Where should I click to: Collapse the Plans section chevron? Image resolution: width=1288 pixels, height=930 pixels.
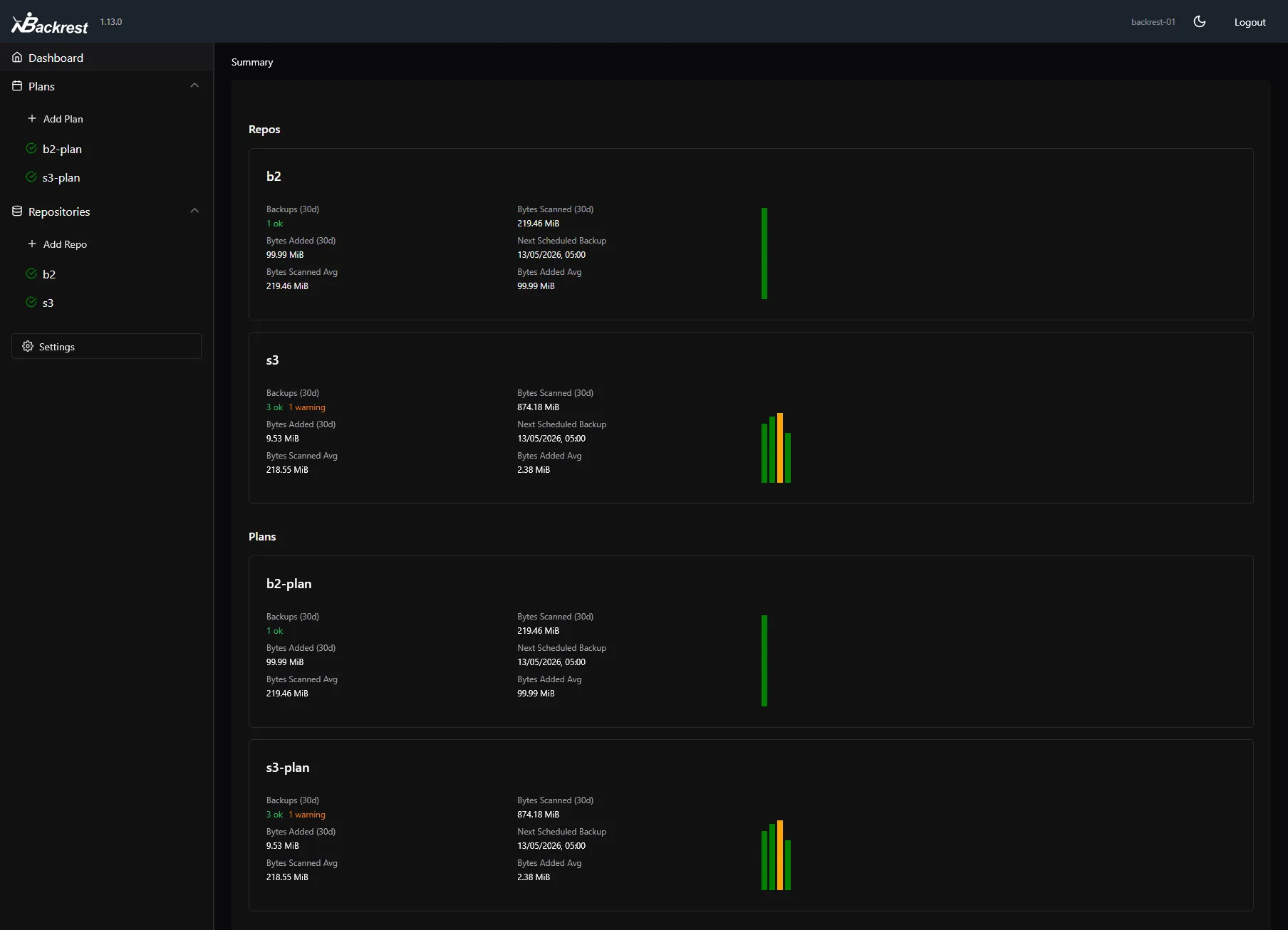tap(194, 85)
